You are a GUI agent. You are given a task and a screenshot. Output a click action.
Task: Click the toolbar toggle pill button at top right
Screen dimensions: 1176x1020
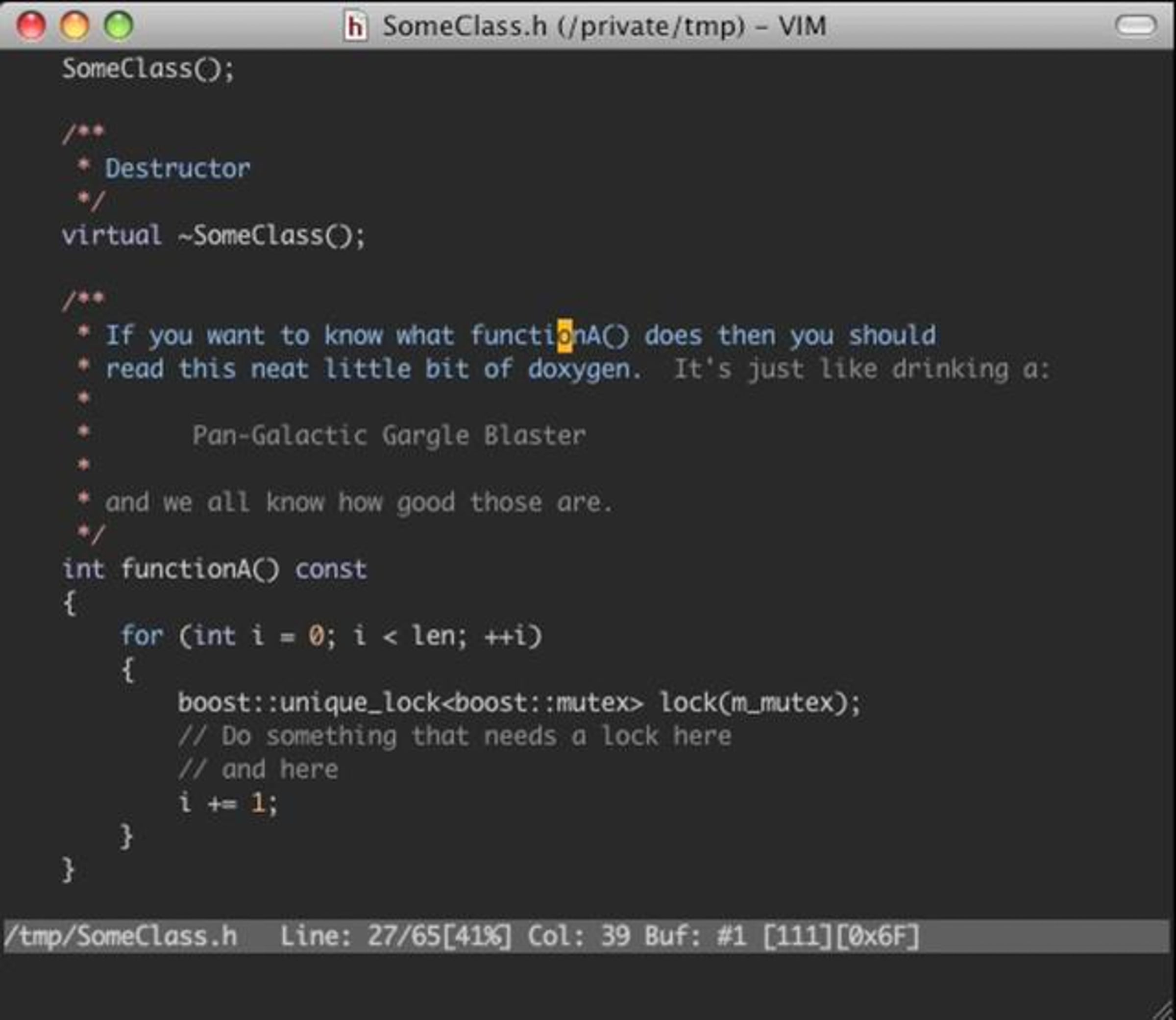[x=1136, y=25]
